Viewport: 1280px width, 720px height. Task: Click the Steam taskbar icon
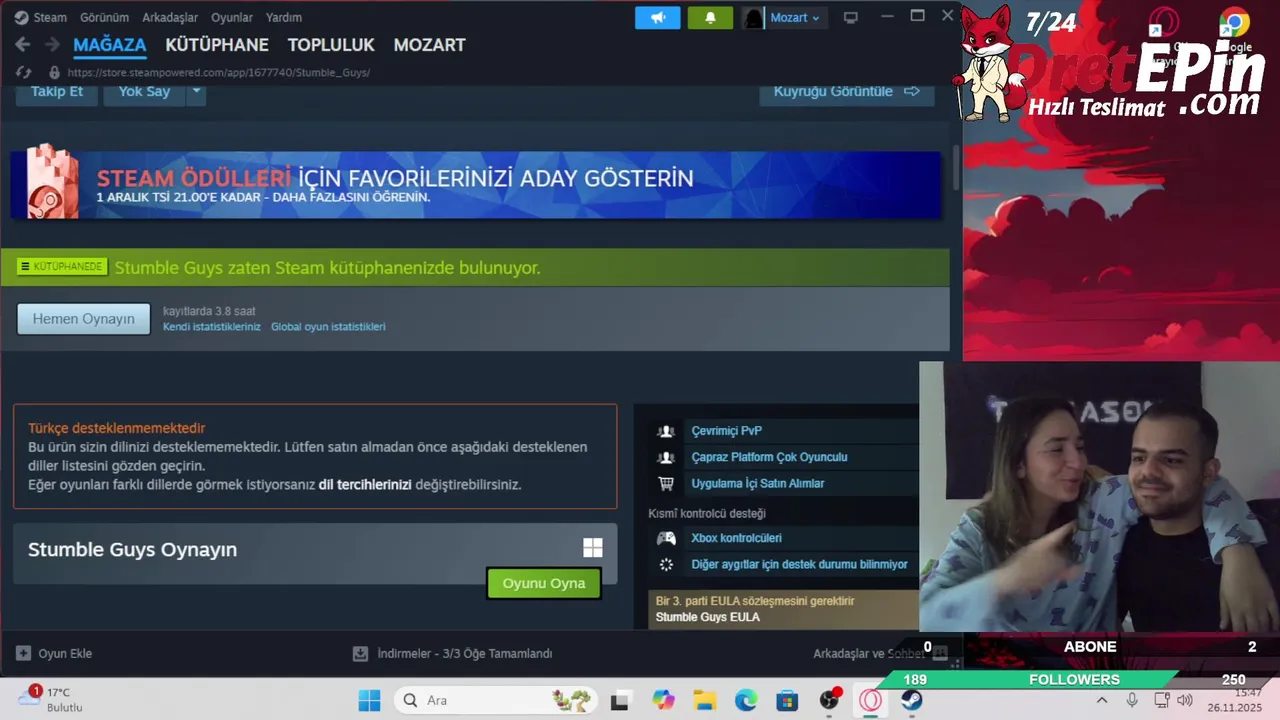coord(912,700)
